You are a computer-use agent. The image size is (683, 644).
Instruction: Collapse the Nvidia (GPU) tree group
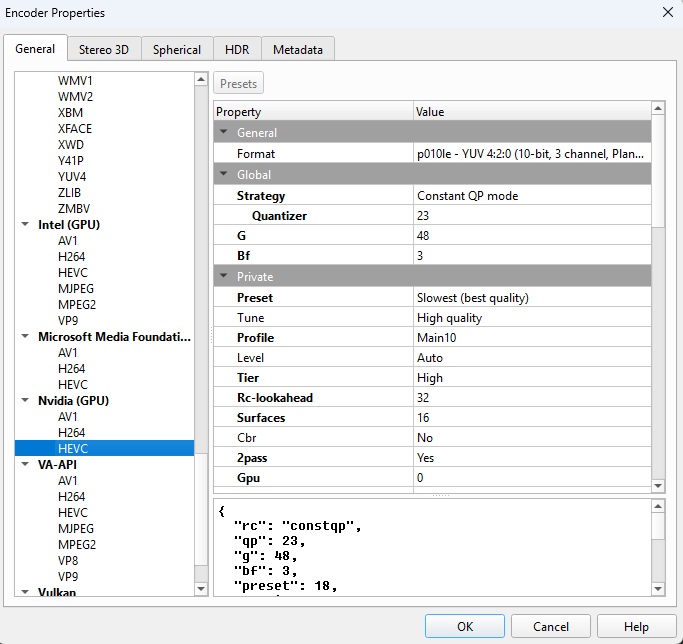tap(26, 401)
